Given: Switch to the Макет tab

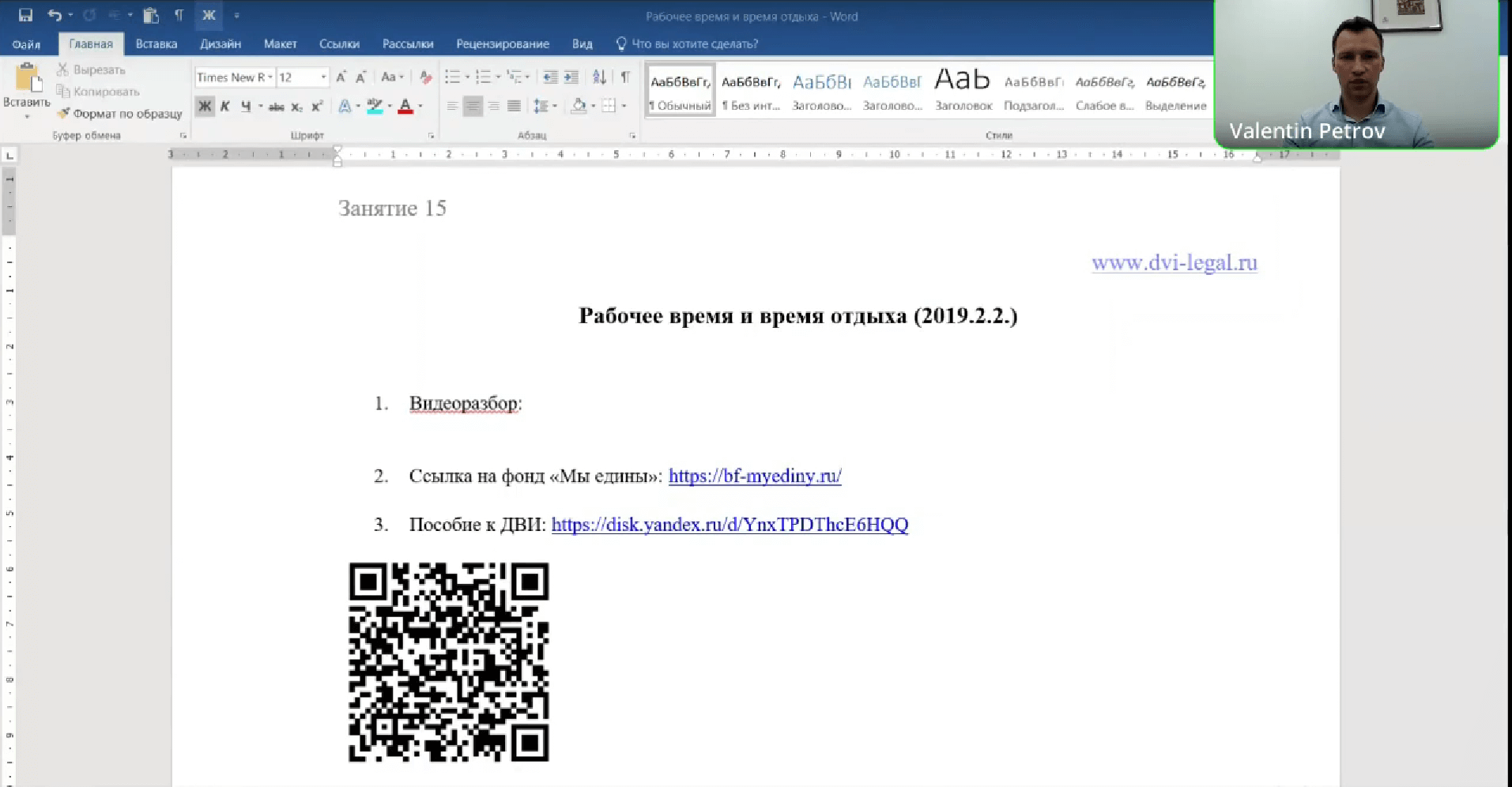Looking at the screenshot, I should click(x=281, y=44).
